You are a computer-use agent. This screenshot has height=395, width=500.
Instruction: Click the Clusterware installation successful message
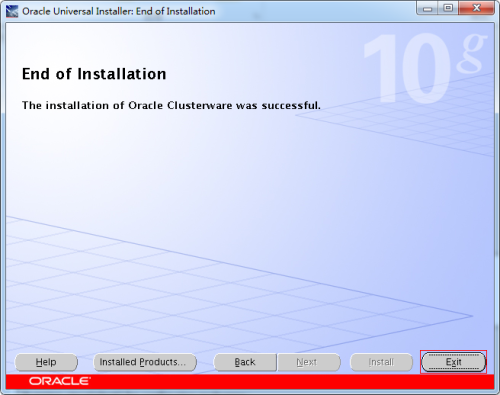tap(171, 105)
